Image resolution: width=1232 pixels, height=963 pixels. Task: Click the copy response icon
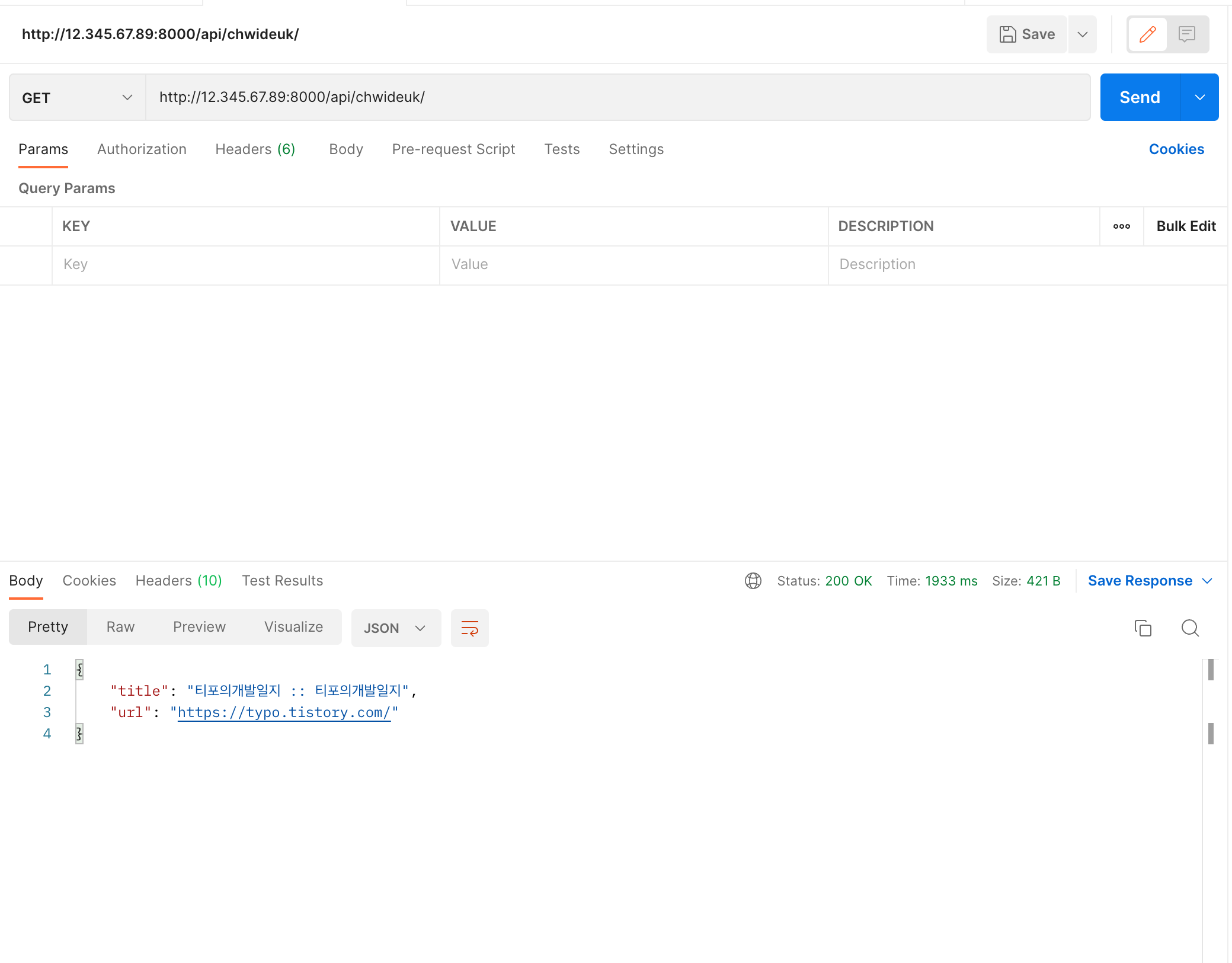click(x=1143, y=628)
